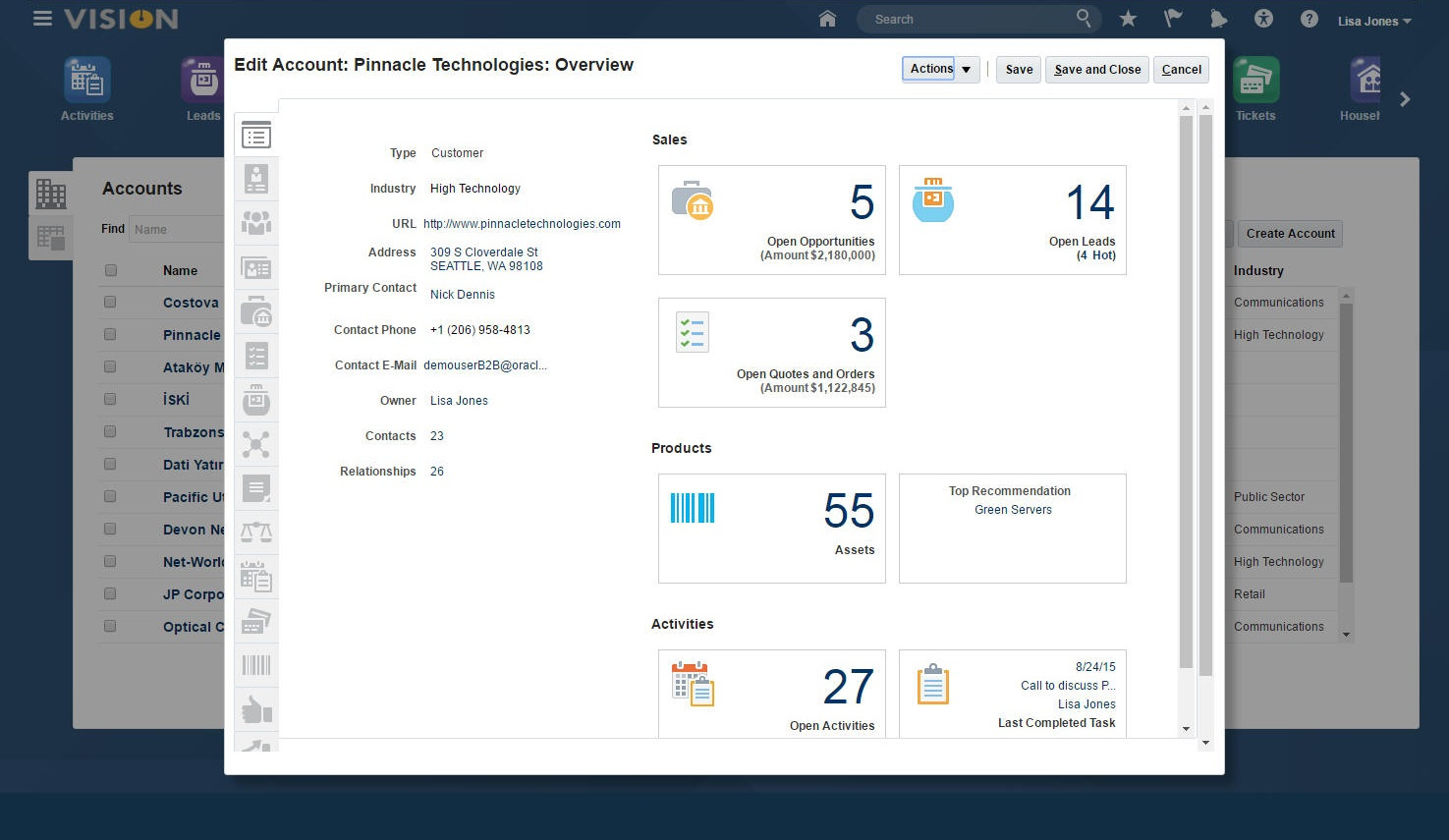
Task: Select the Relationships network icon in the sidebar
Action: click(256, 444)
